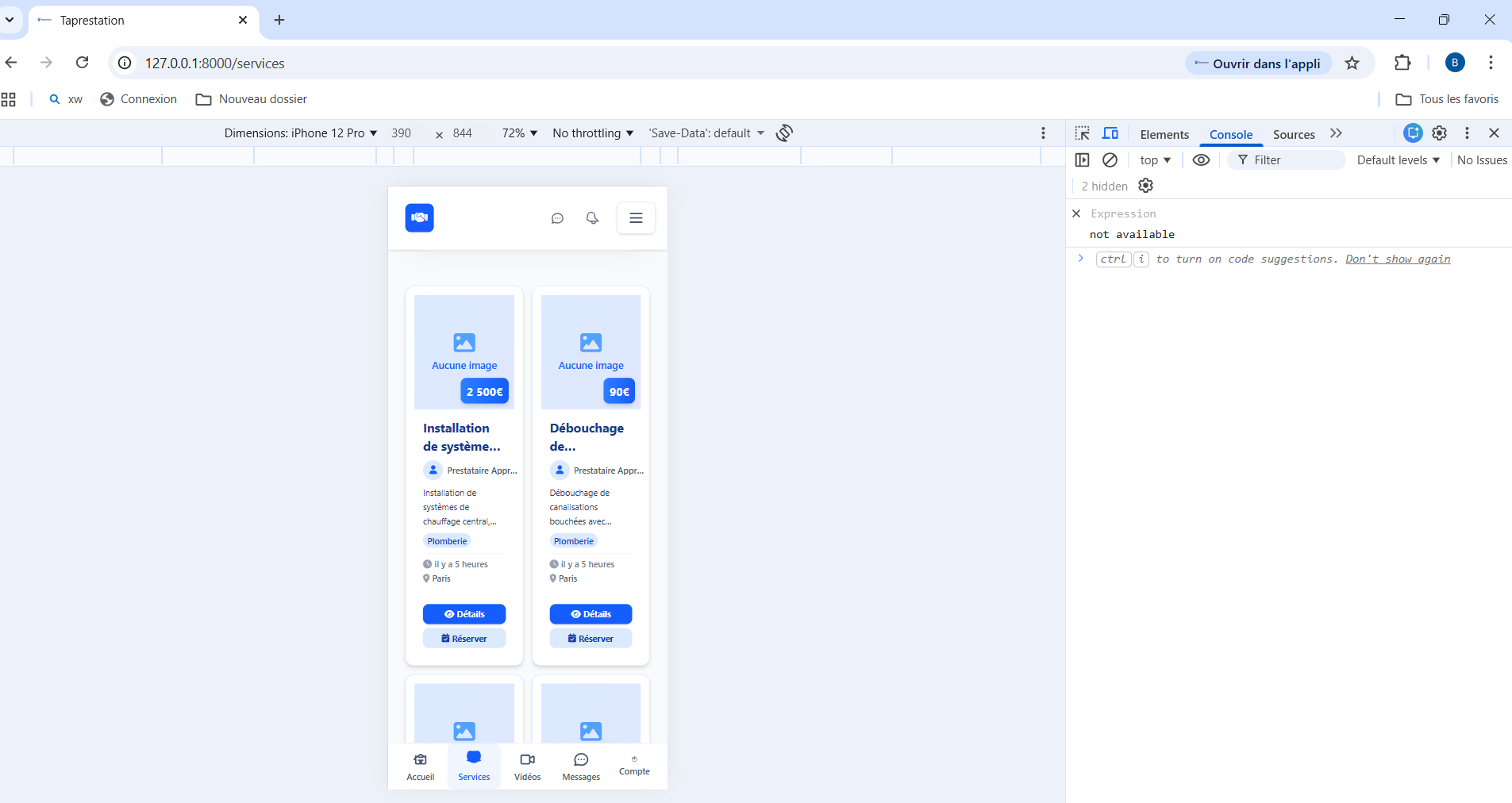Click Détails button for Installation de système
The image size is (1512, 803).
click(x=464, y=614)
